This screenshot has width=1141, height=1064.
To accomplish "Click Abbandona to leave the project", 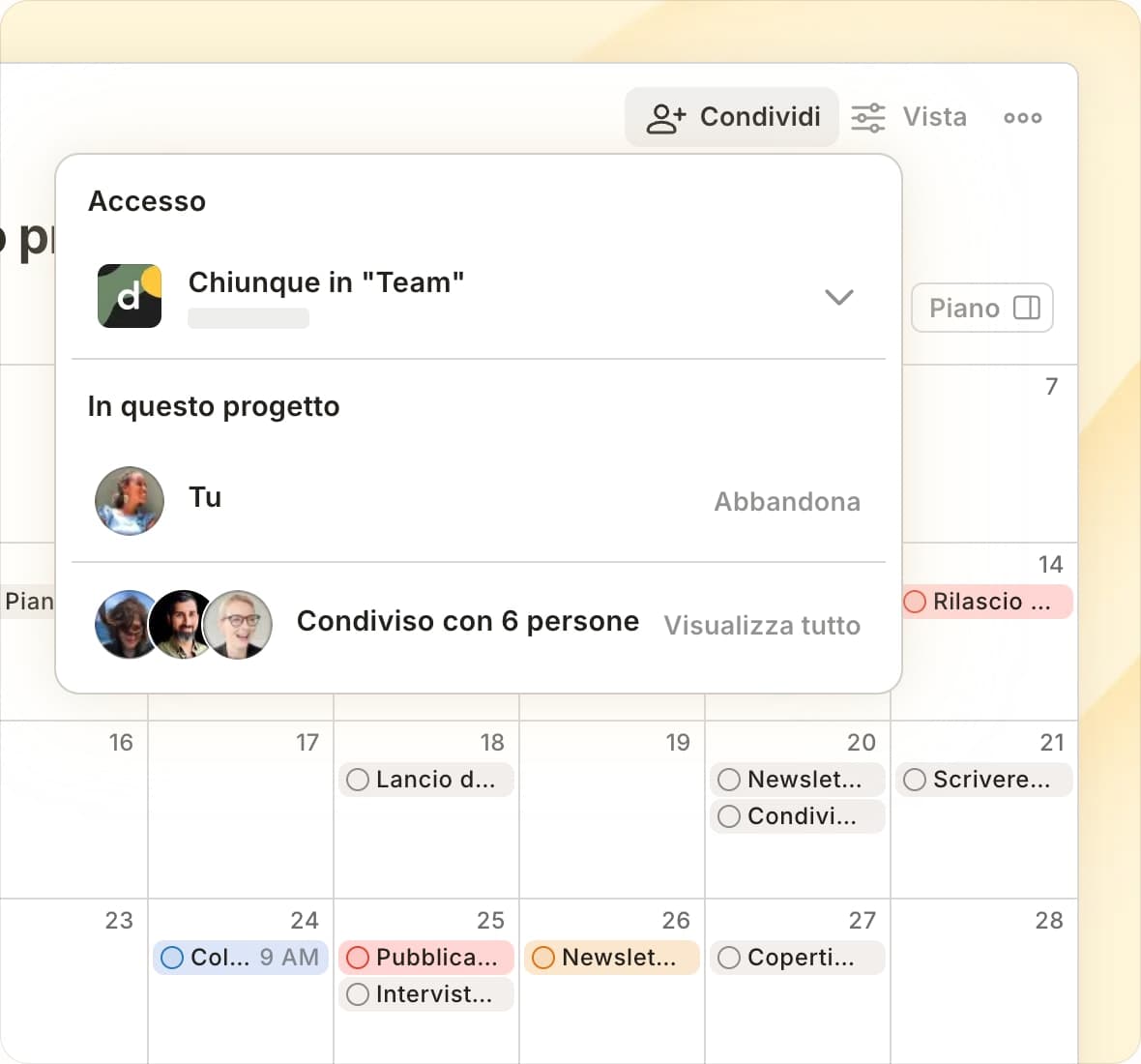I will coord(786,501).
